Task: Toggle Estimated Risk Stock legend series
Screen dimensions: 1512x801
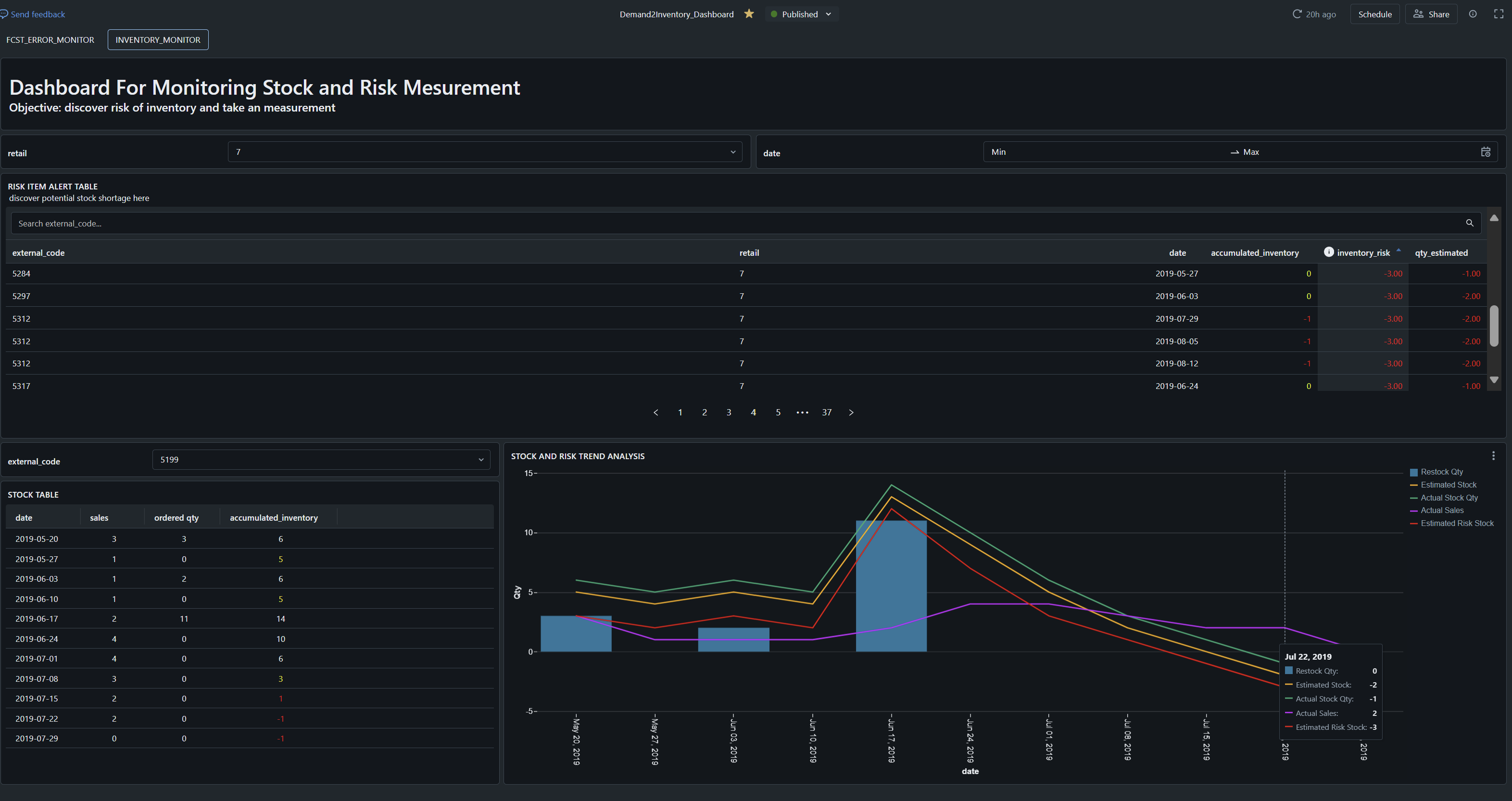Action: point(1456,524)
